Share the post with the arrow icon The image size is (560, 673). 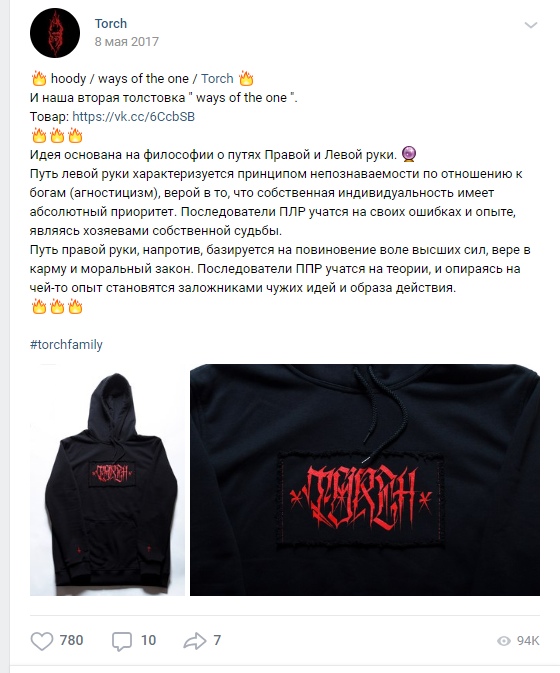pyautogui.click(x=195, y=641)
